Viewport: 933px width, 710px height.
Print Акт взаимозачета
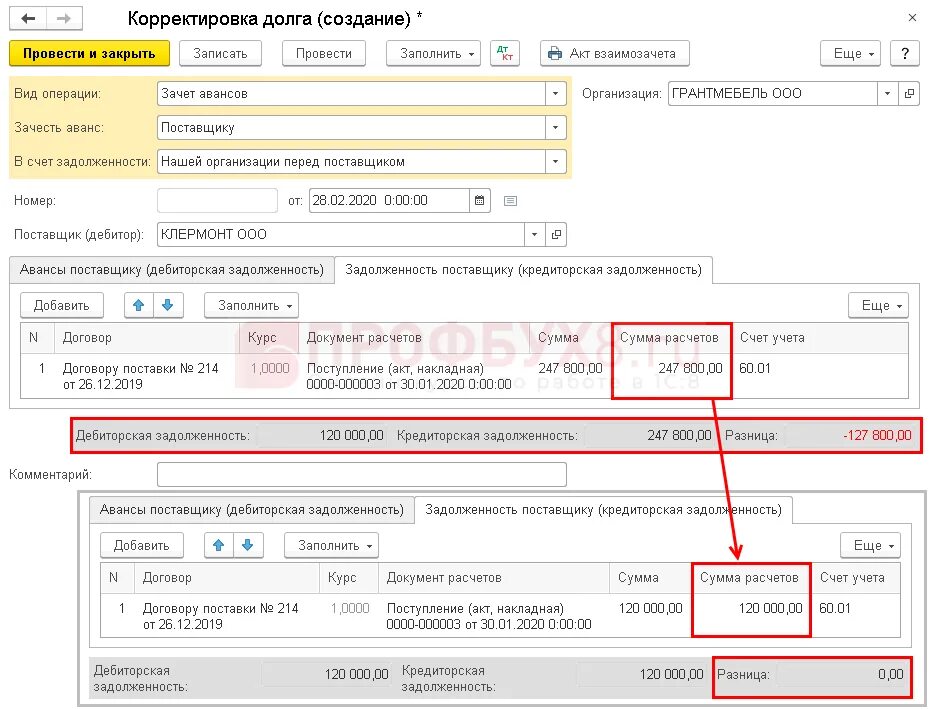pyautogui.click(x=615, y=54)
